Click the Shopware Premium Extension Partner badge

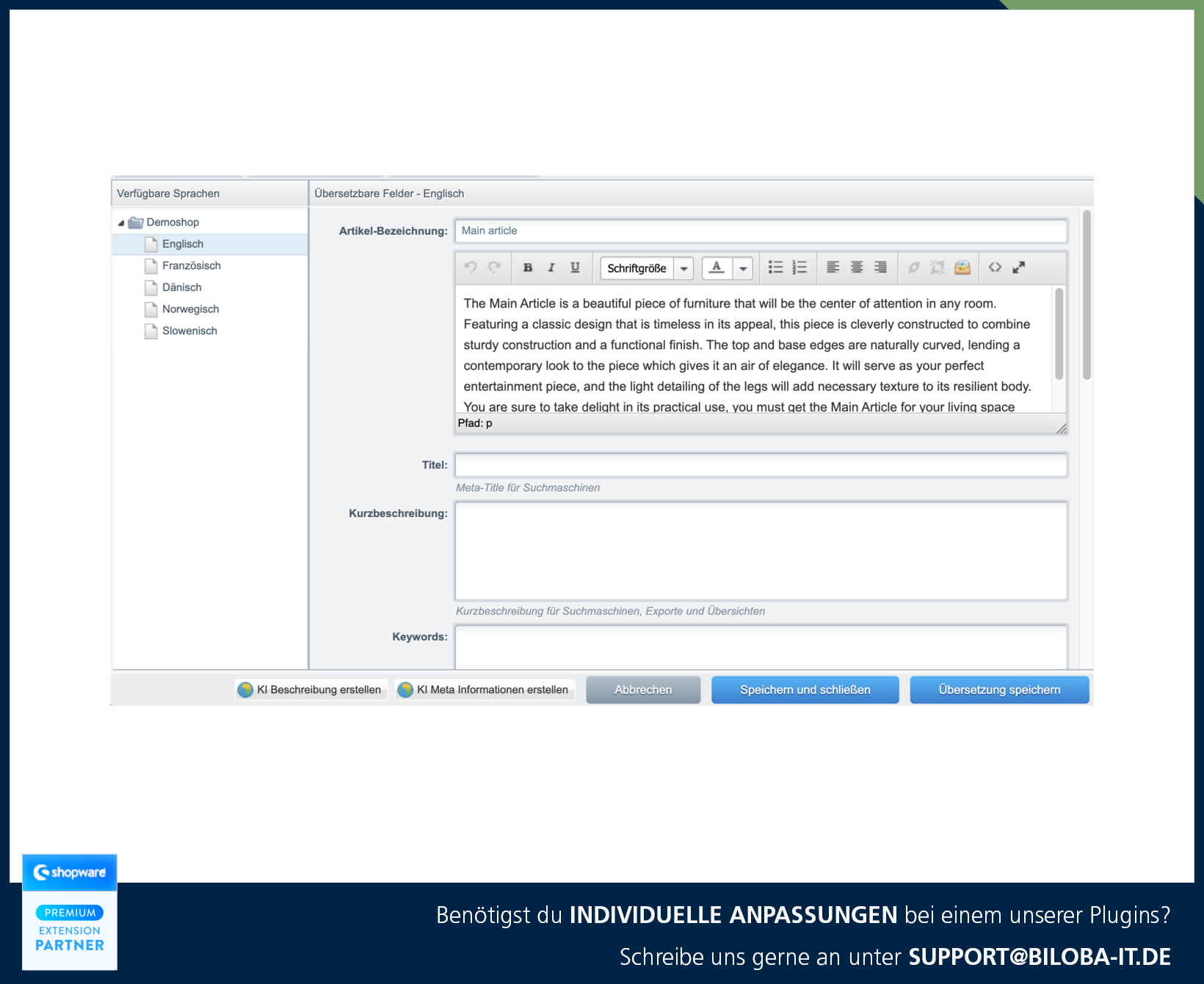tap(70, 912)
